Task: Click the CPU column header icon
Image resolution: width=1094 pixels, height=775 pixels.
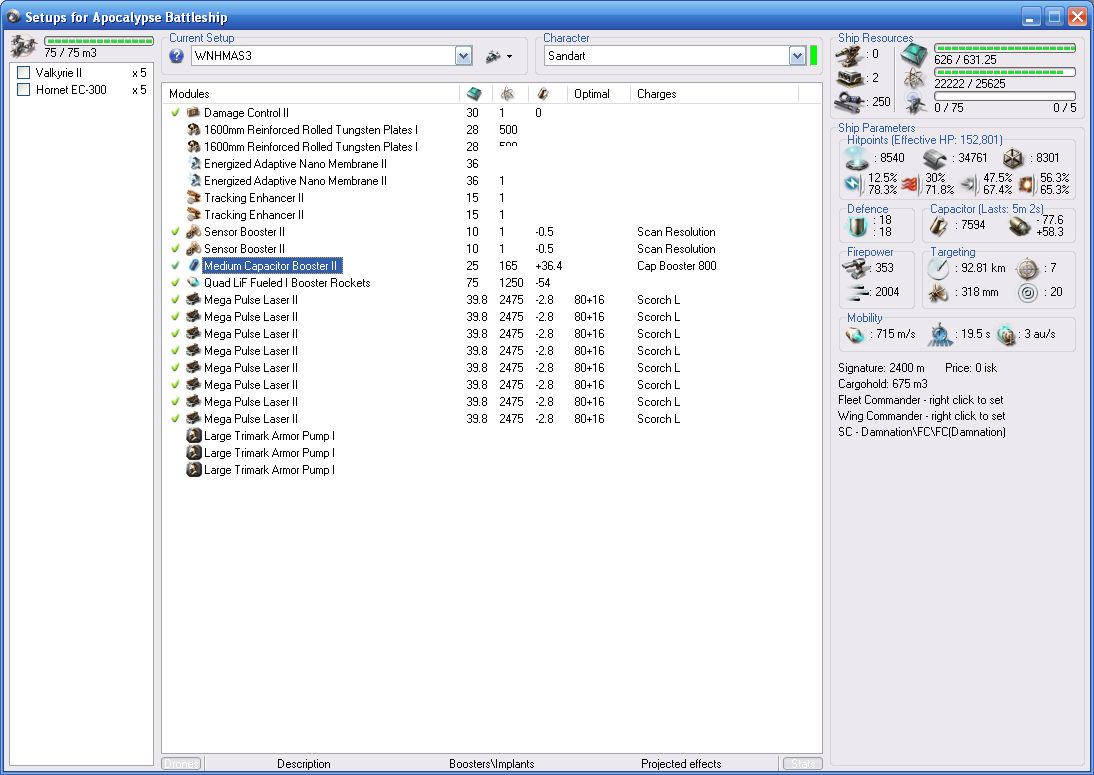Action: (x=474, y=93)
